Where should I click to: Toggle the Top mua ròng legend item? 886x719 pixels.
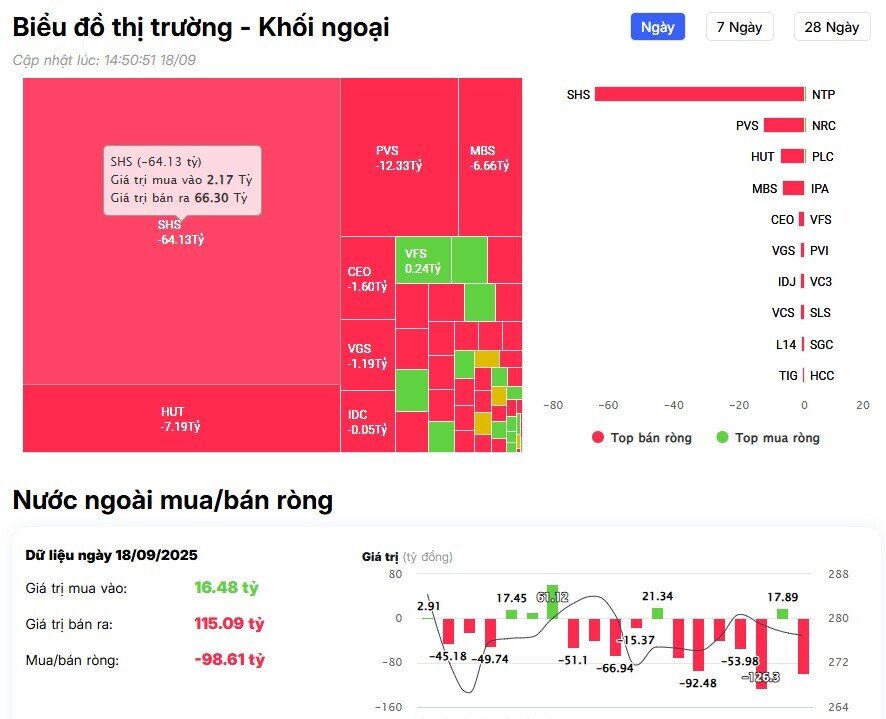[775, 437]
